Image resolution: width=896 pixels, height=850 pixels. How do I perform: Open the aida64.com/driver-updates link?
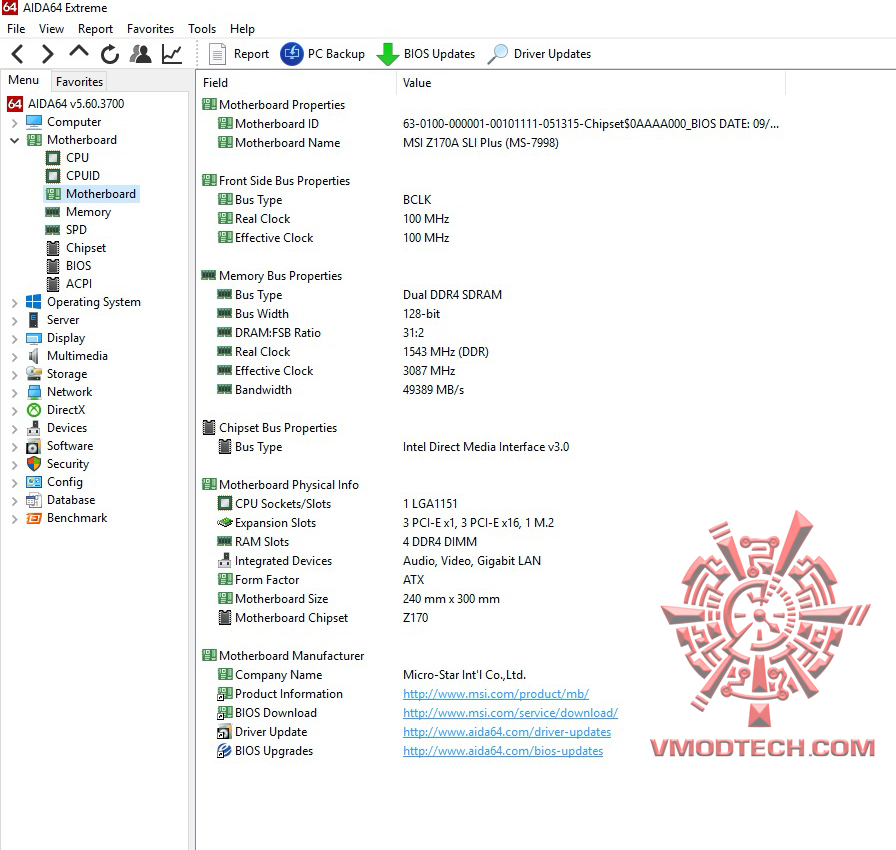coord(507,732)
